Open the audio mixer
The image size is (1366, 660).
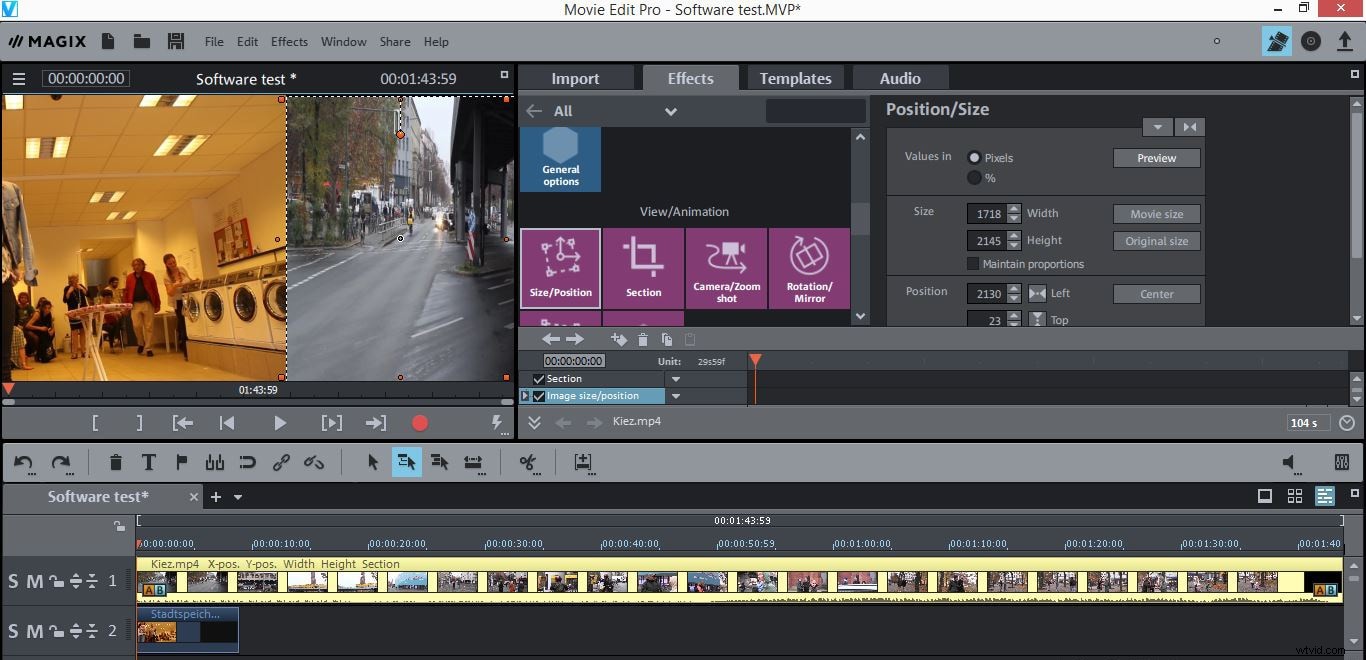tap(1341, 462)
